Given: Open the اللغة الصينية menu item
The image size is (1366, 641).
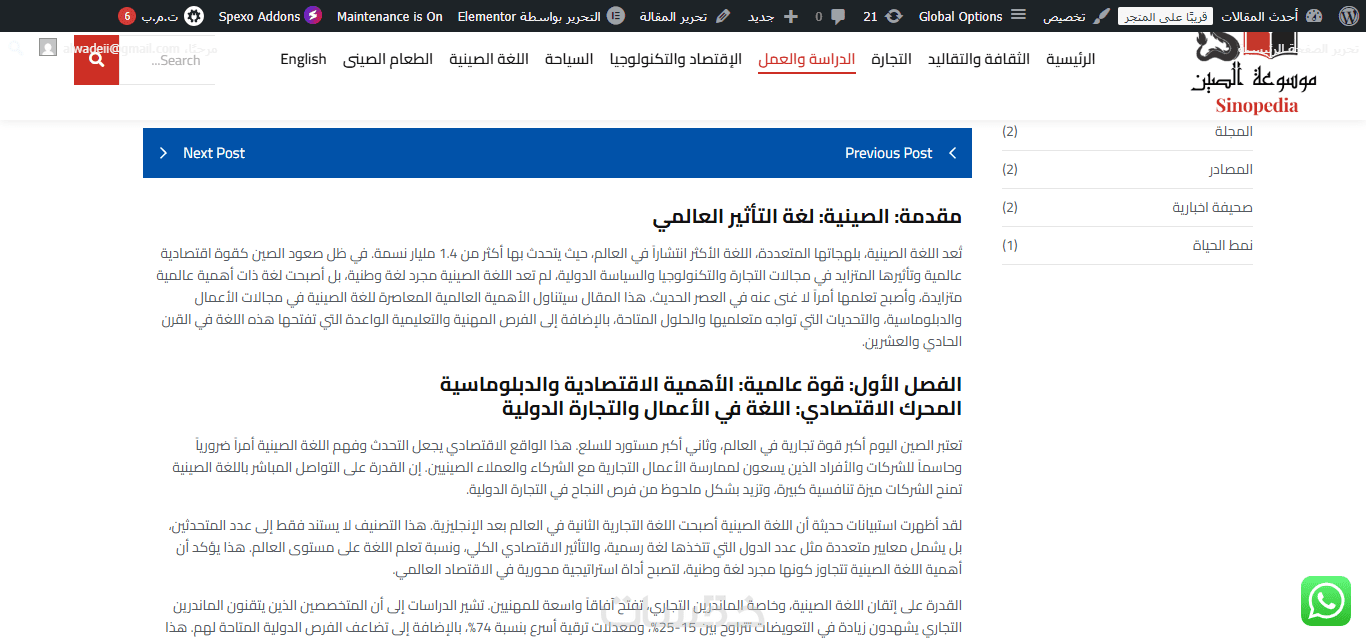Looking at the screenshot, I should point(489,59).
